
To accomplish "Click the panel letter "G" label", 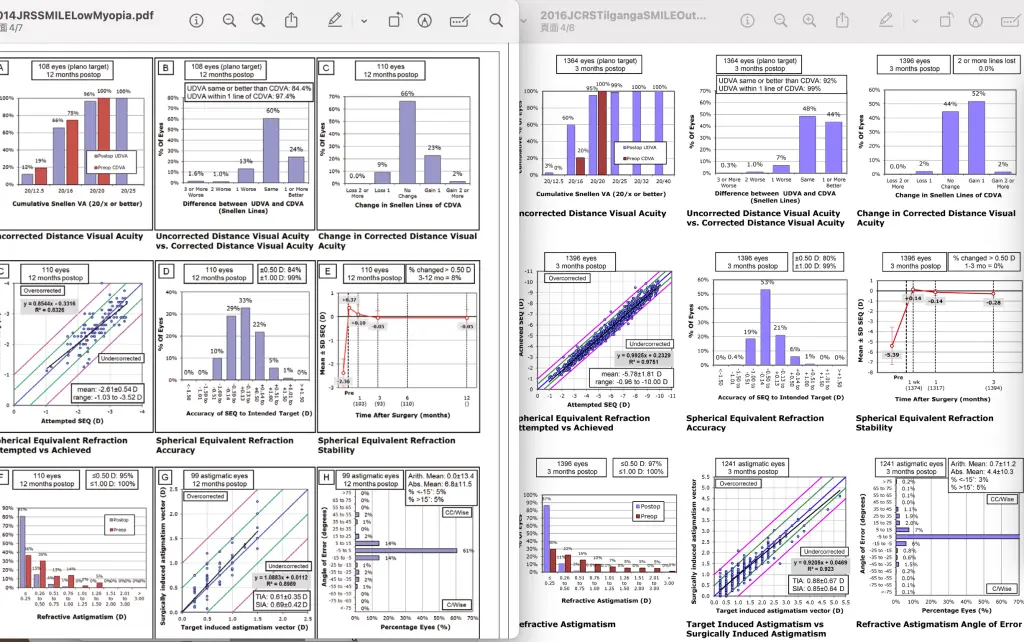I will click(165, 477).
